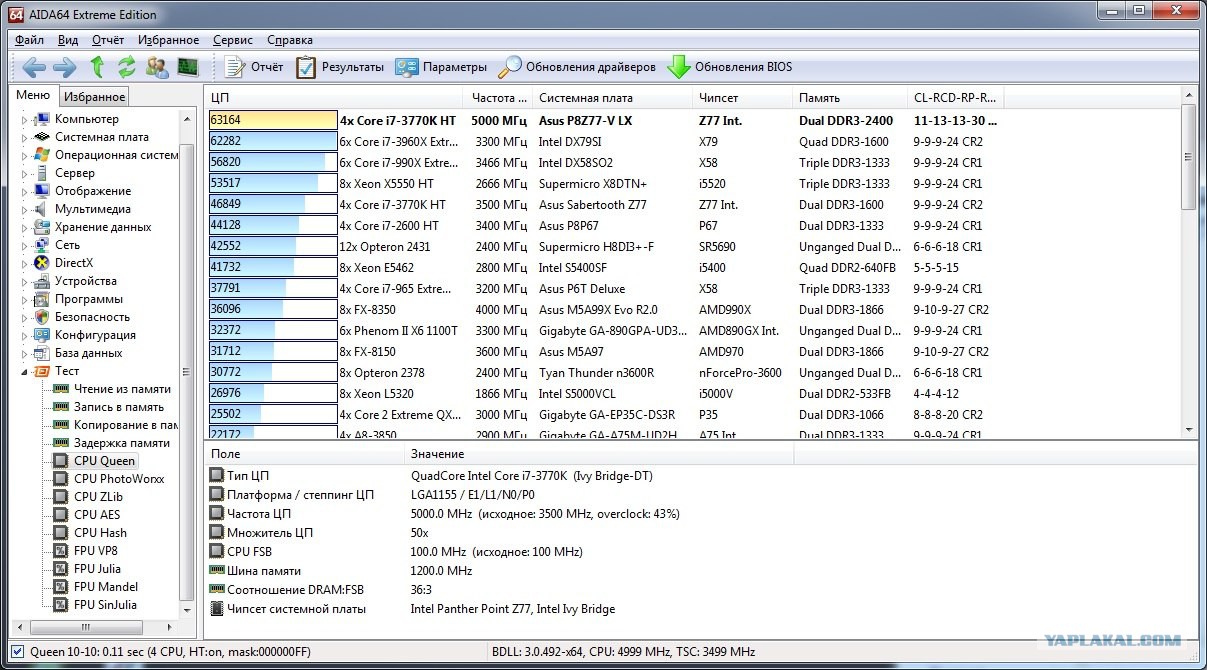Select Задержка памяти test
The image size is (1207, 670).
pos(121,443)
